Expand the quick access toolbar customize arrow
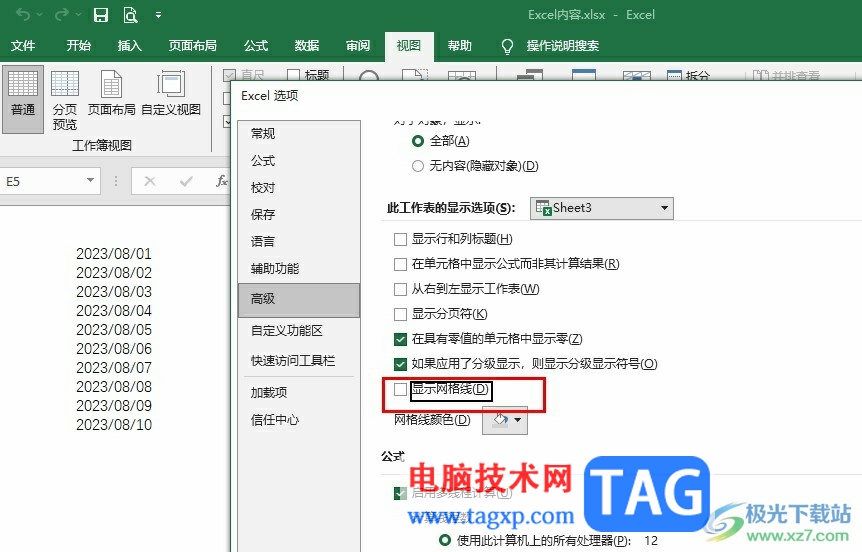The height and width of the screenshot is (552, 862). click(x=158, y=15)
